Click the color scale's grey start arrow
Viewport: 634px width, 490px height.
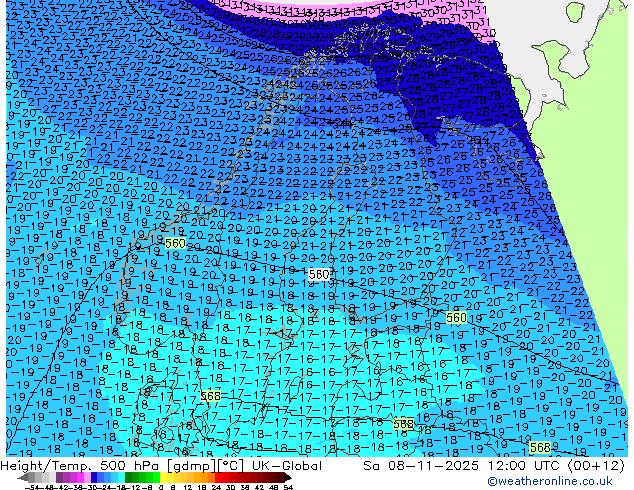point(22,477)
